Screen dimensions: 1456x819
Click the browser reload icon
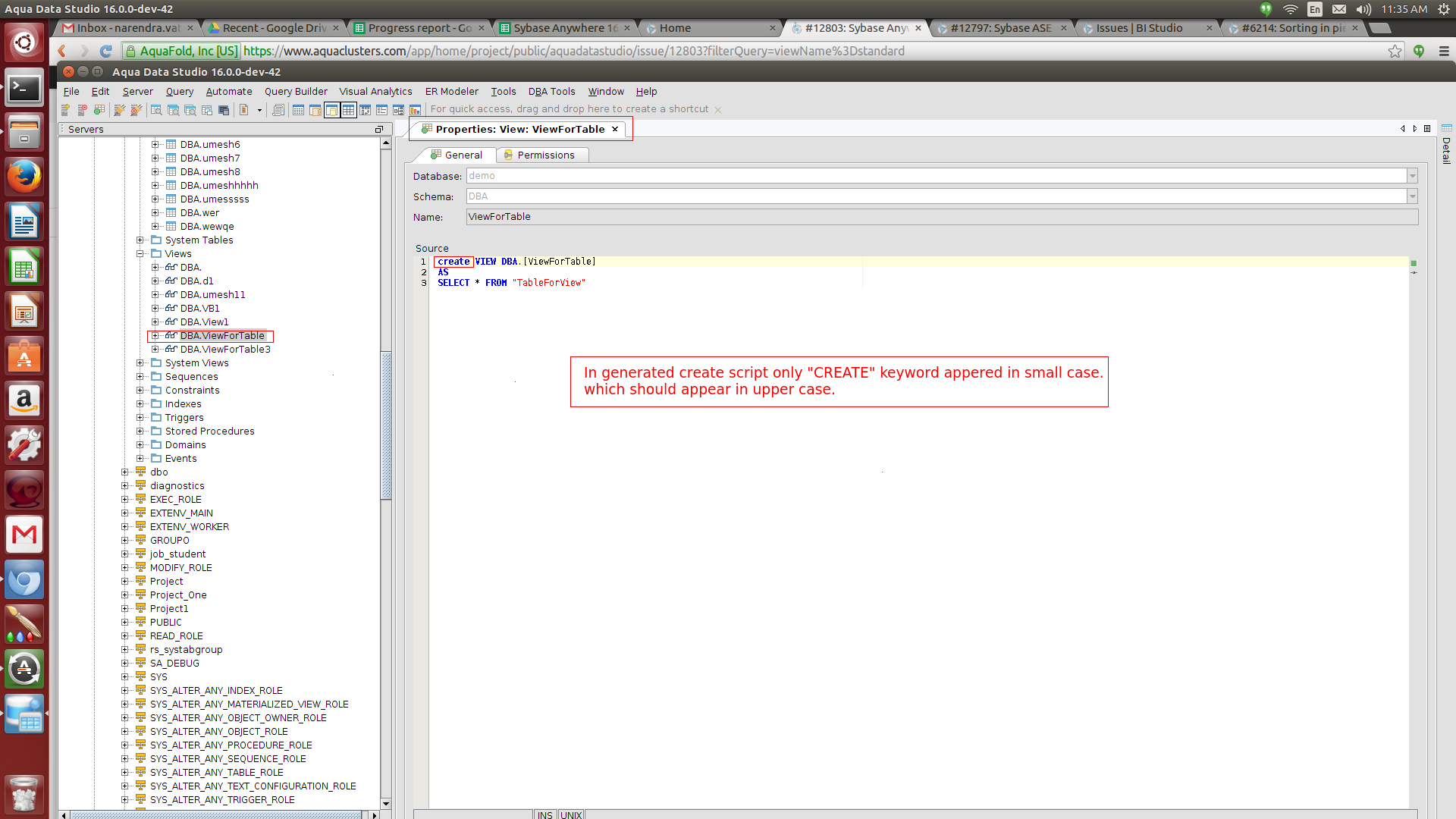coord(106,51)
